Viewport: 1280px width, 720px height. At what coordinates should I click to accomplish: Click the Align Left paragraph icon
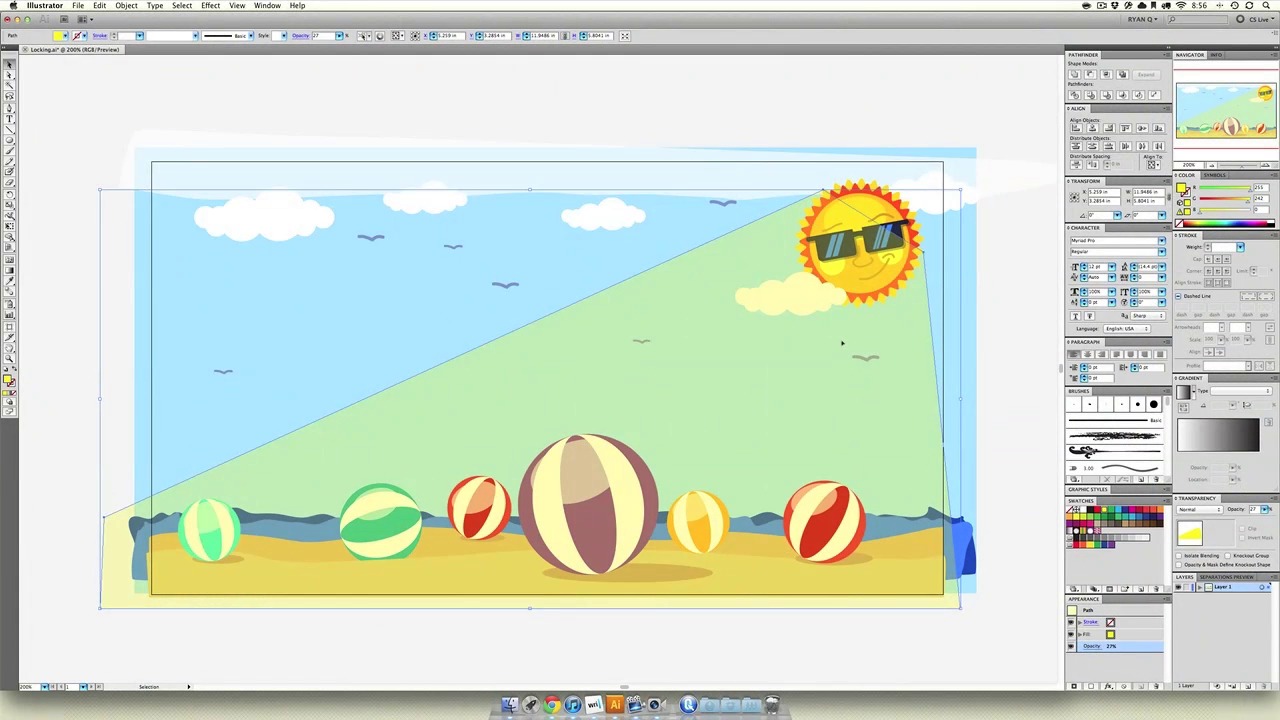coord(1073,354)
